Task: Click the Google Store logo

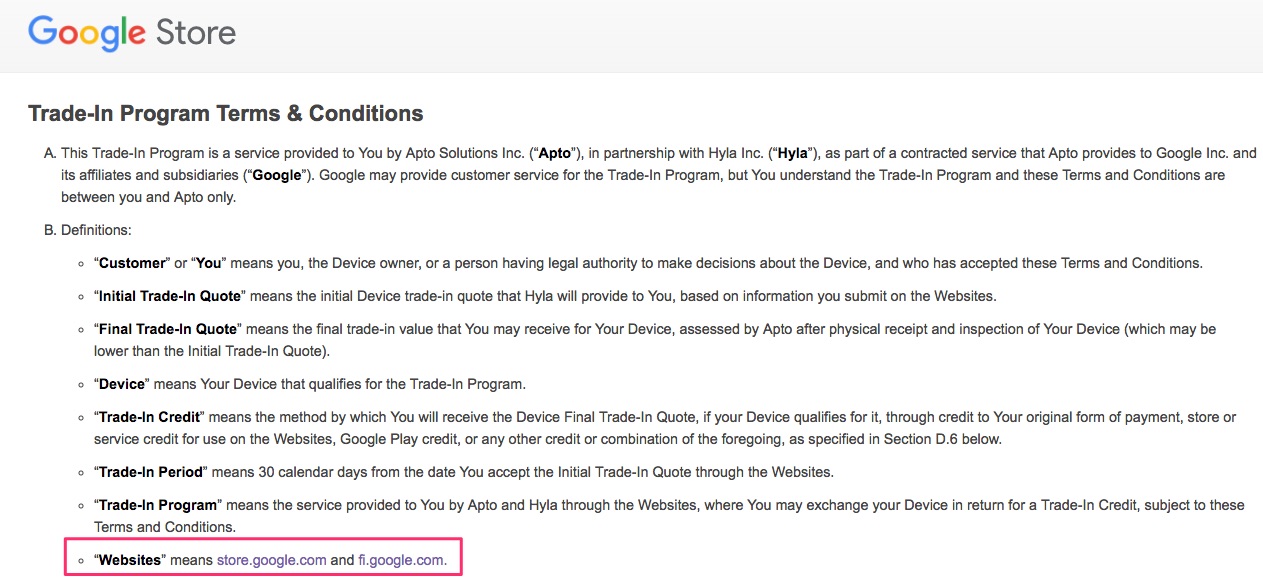Action: click(x=132, y=33)
